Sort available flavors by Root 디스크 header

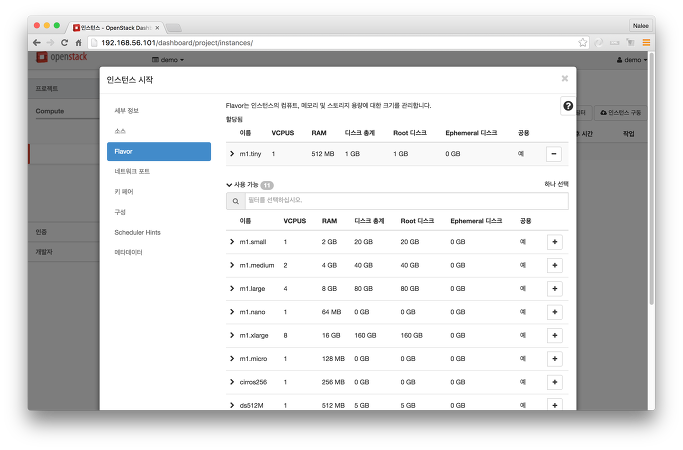pos(417,221)
